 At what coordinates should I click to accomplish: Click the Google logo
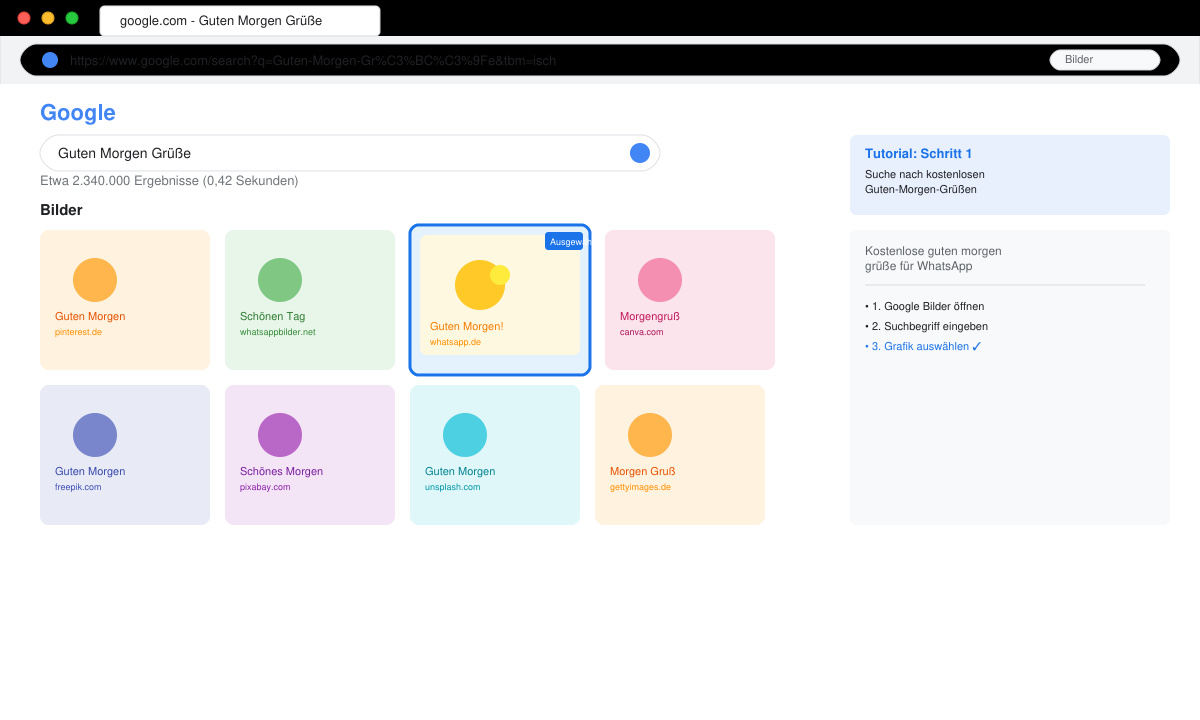pos(78,113)
